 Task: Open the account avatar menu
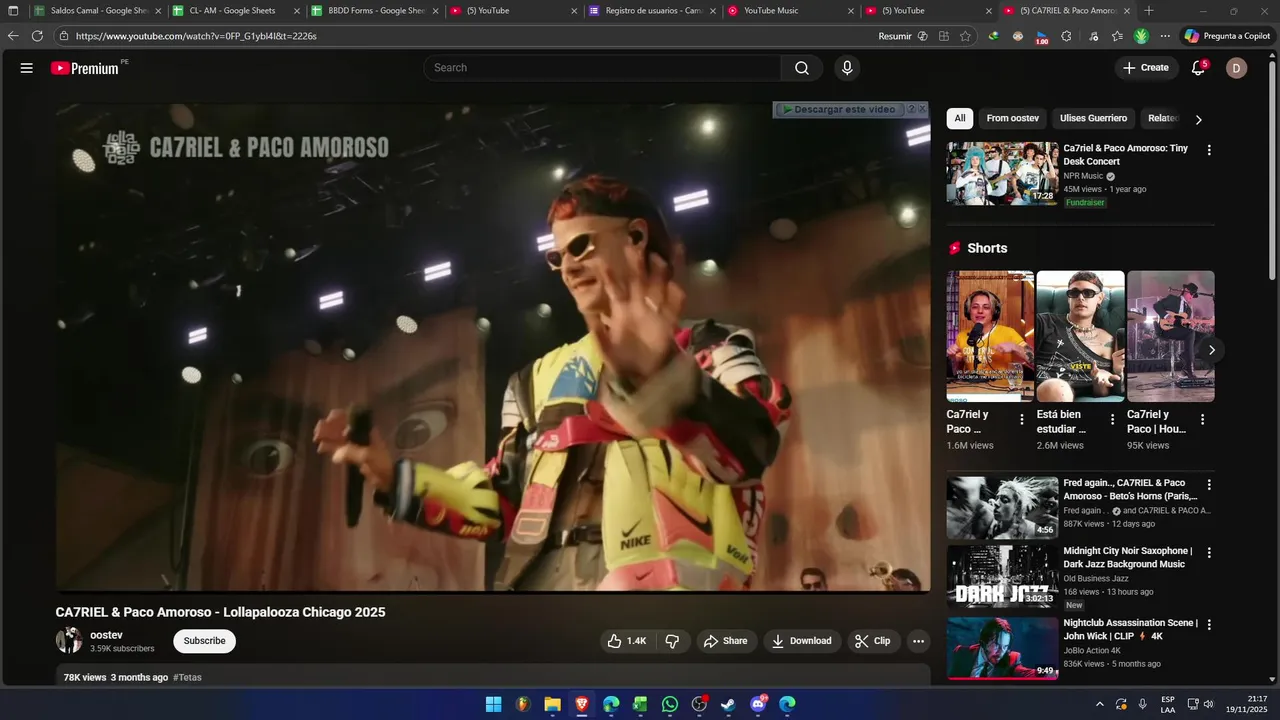click(1236, 68)
